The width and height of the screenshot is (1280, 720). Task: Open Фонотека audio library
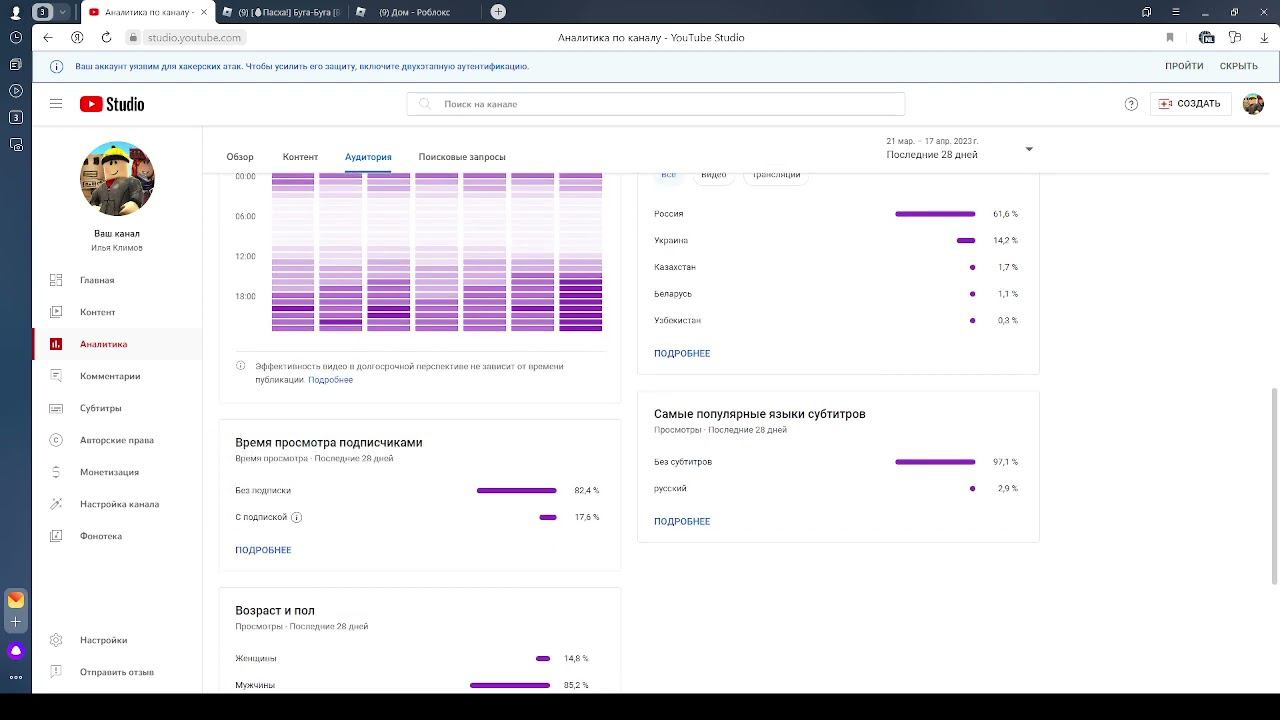tap(101, 536)
